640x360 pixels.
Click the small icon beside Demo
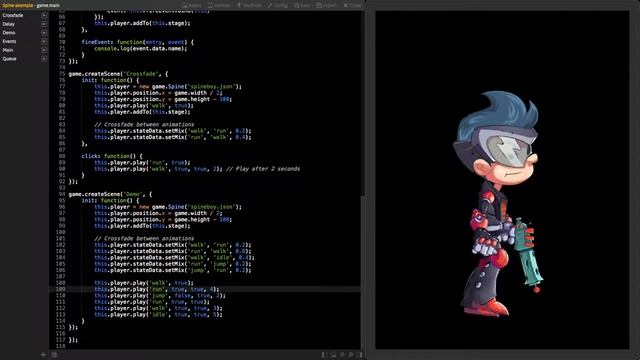pos(44,33)
